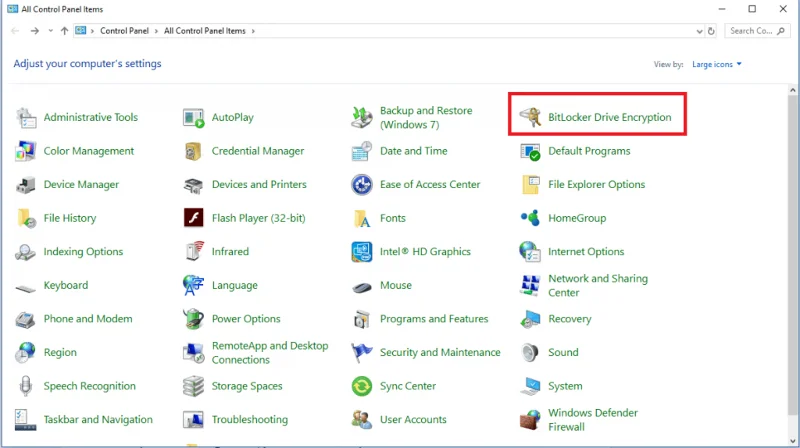Screen dimensions: 800x448
Task: Focus the Search Control Panel field
Action: [757, 31]
